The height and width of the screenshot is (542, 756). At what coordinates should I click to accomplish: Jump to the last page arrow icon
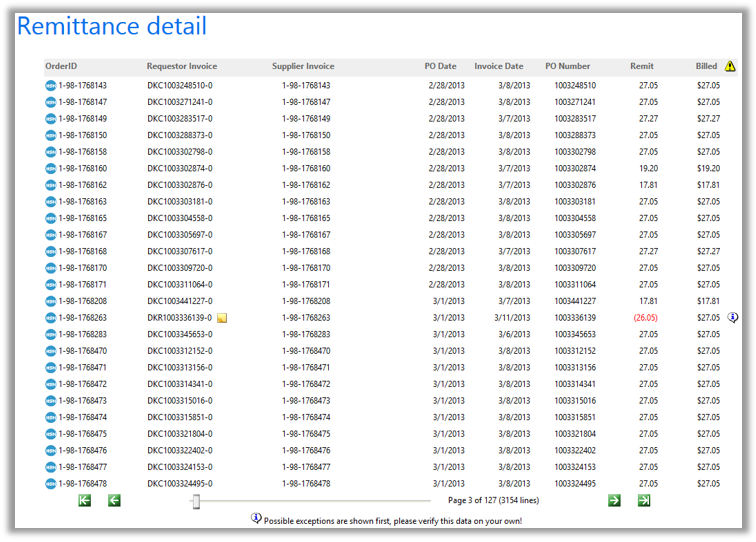click(x=644, y=501)
